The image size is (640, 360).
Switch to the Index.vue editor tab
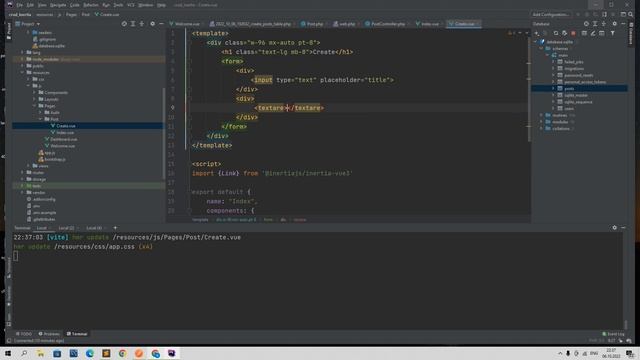pos(427,24)
